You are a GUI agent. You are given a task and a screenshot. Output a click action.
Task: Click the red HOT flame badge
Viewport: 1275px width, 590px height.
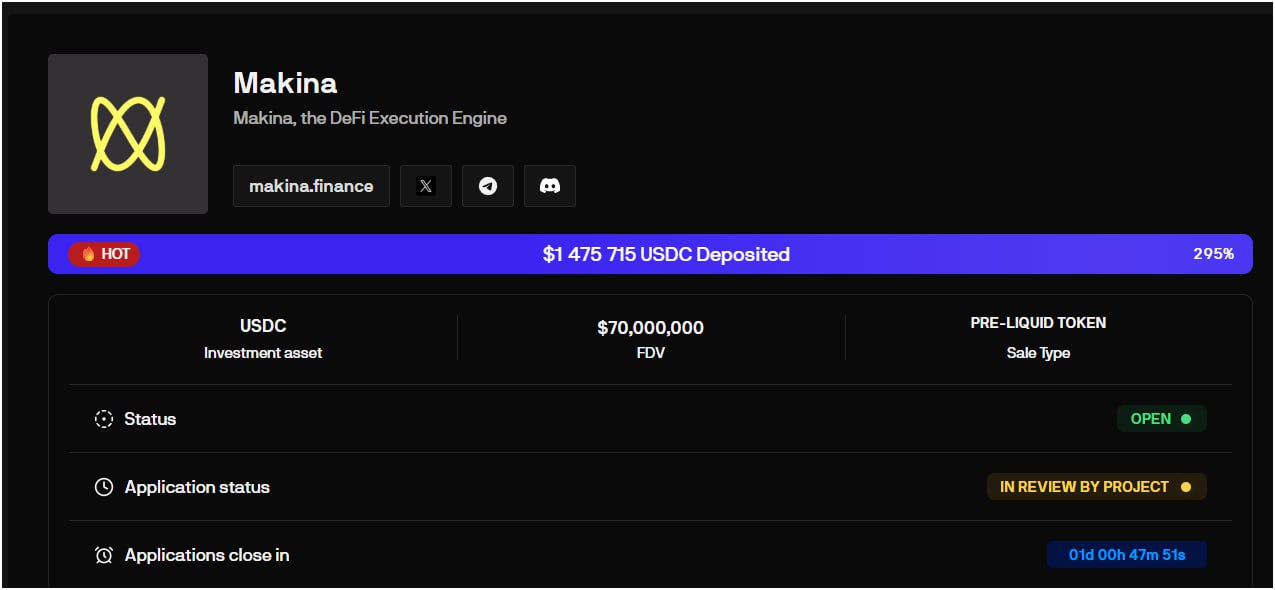pos(105,254)
